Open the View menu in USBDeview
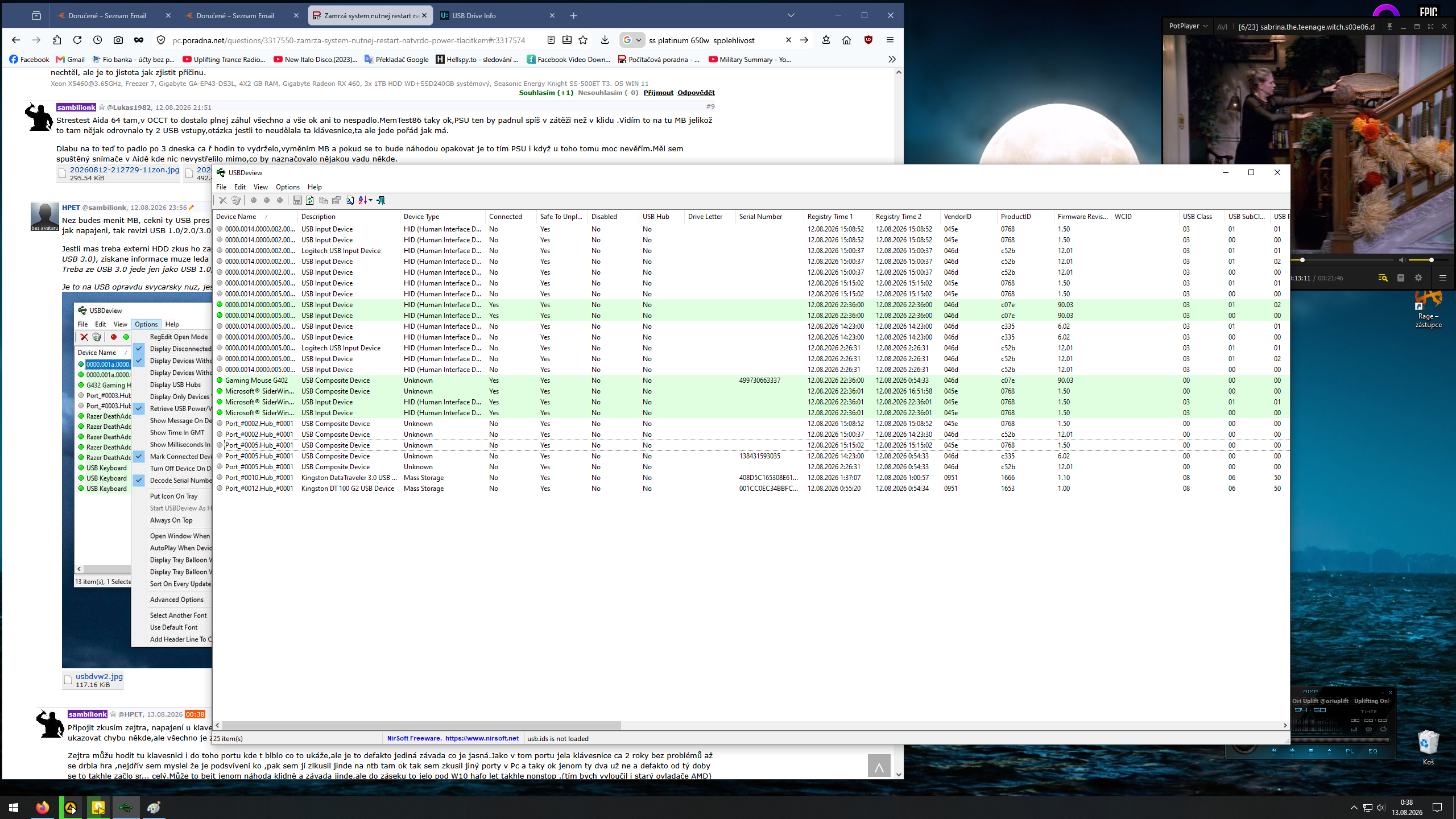The height and width of the screenshot is (819, 1456). point(260,187)
